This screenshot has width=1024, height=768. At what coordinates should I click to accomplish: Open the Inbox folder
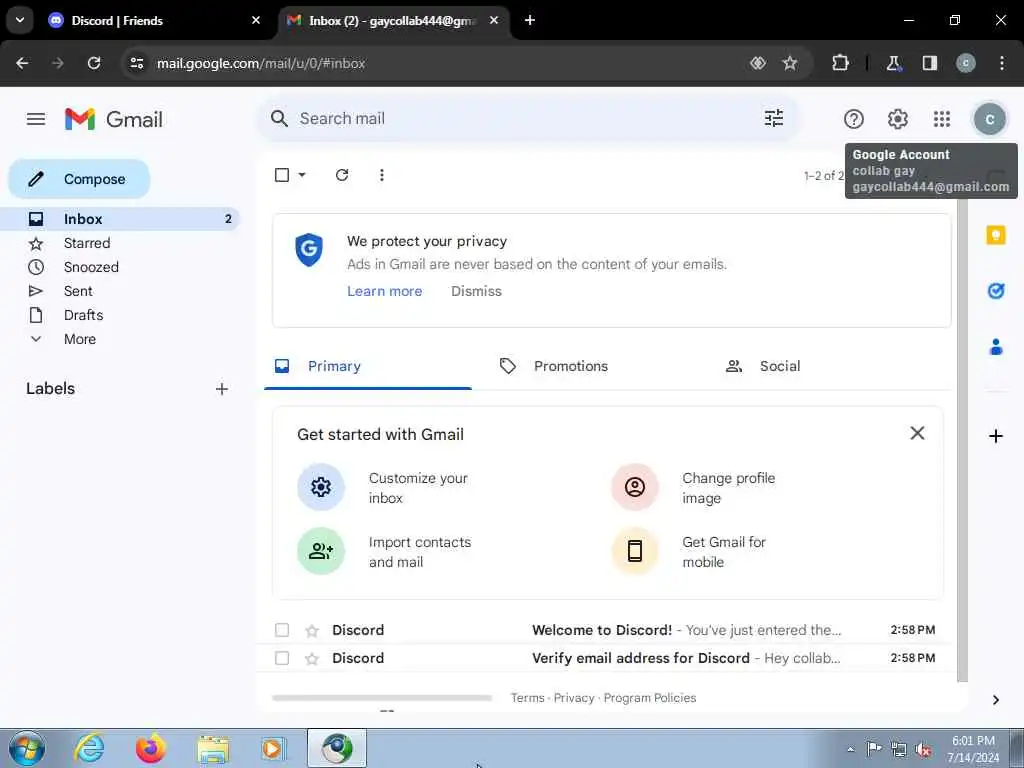tap(120, 219)
